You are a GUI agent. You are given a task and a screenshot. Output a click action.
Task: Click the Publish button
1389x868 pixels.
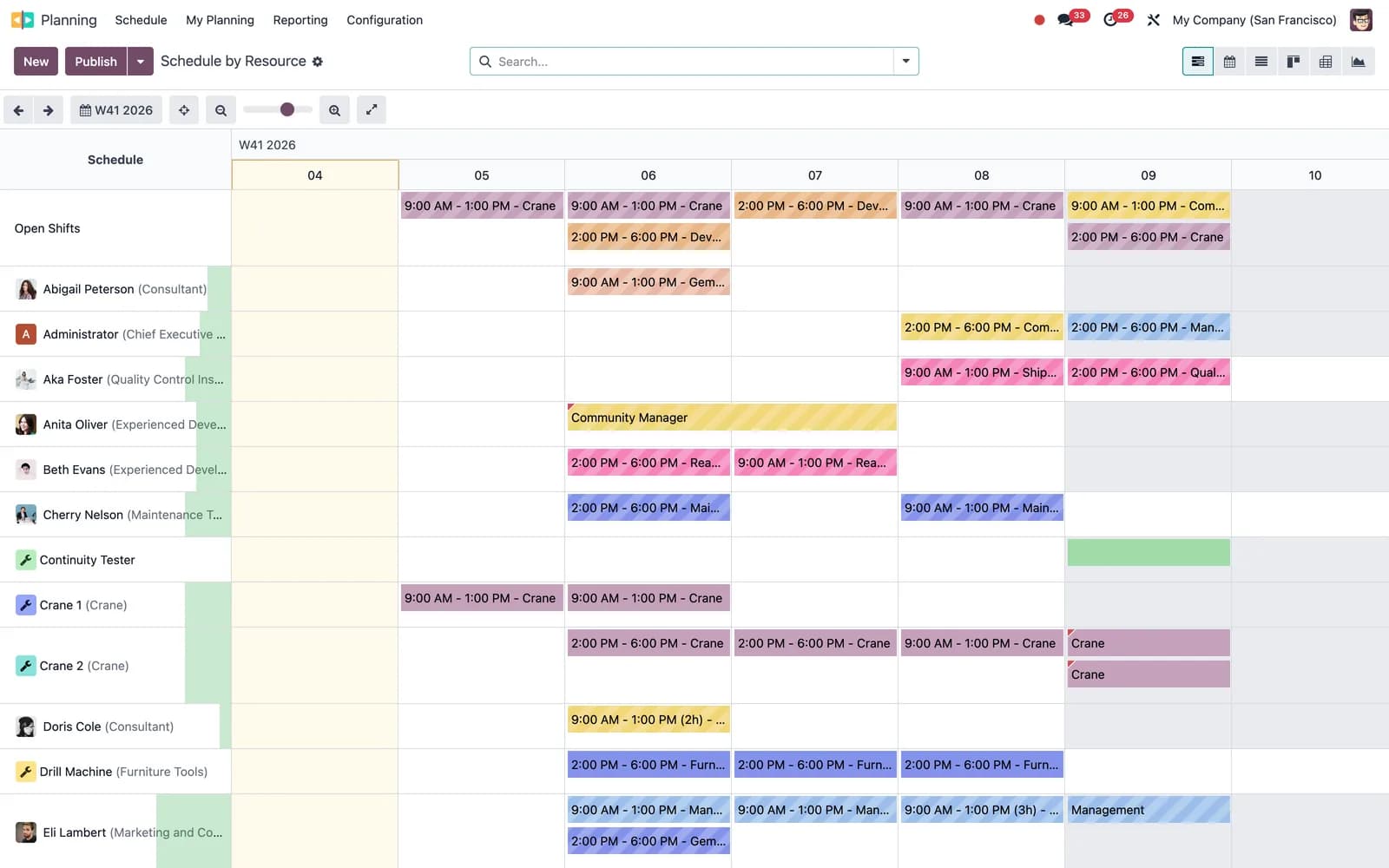(x=95, y=62)
